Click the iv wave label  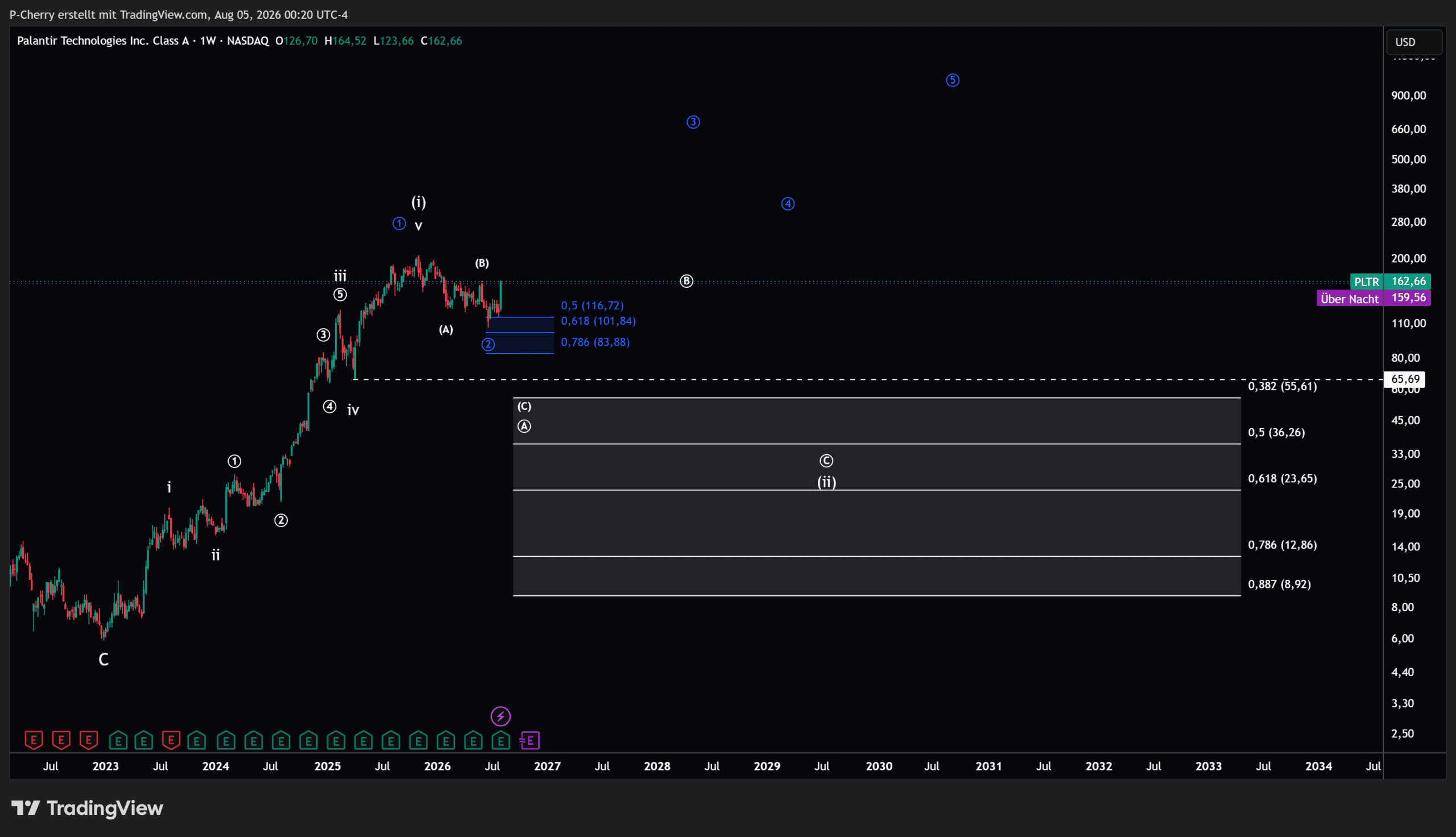pos(353,410)
